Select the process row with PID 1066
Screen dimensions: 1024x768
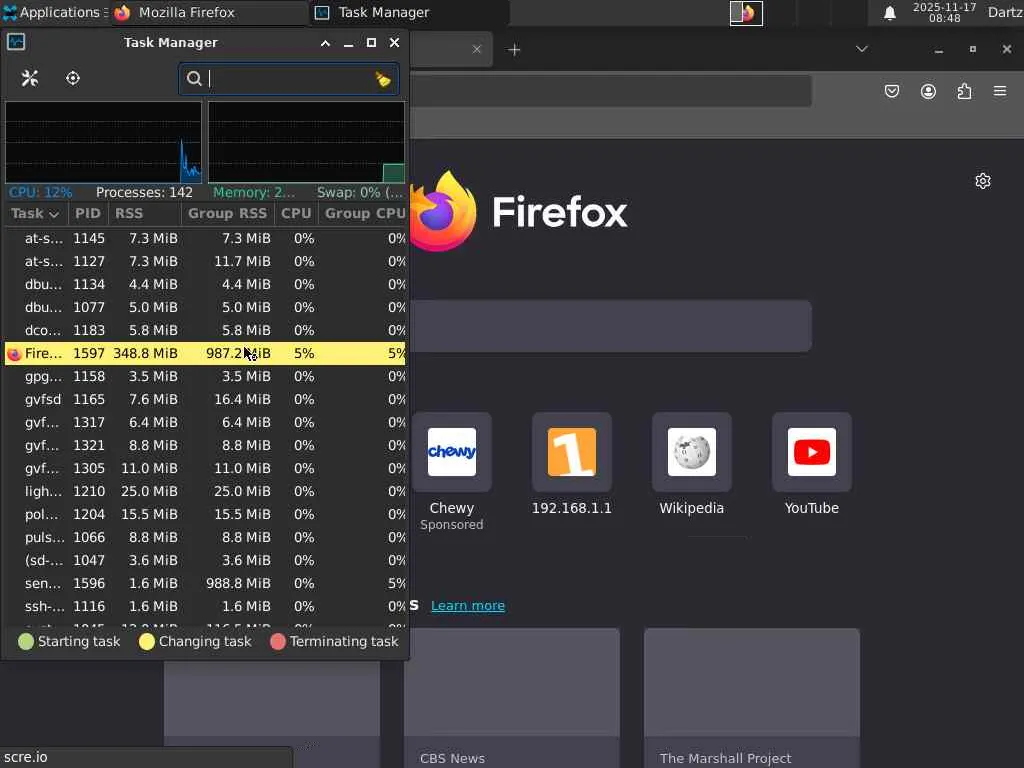[x=205, y=537]
